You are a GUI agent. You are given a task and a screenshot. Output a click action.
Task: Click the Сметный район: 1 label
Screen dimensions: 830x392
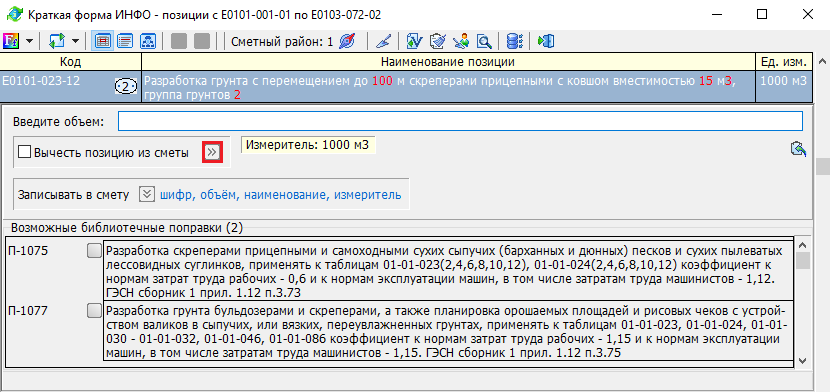coord(282,41)
